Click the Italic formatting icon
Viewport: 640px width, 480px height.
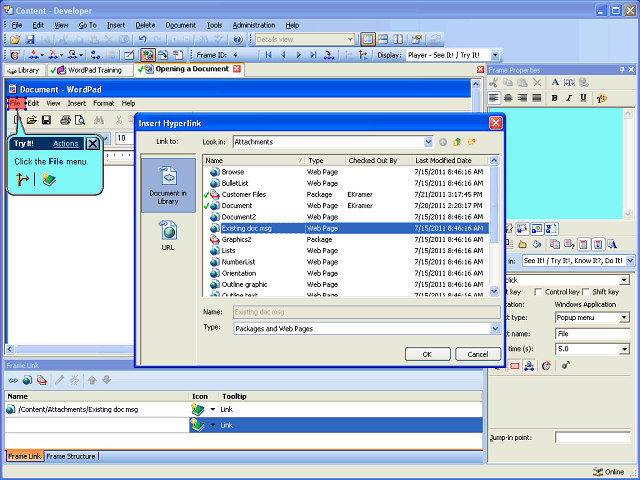click(x=569, y=98)
